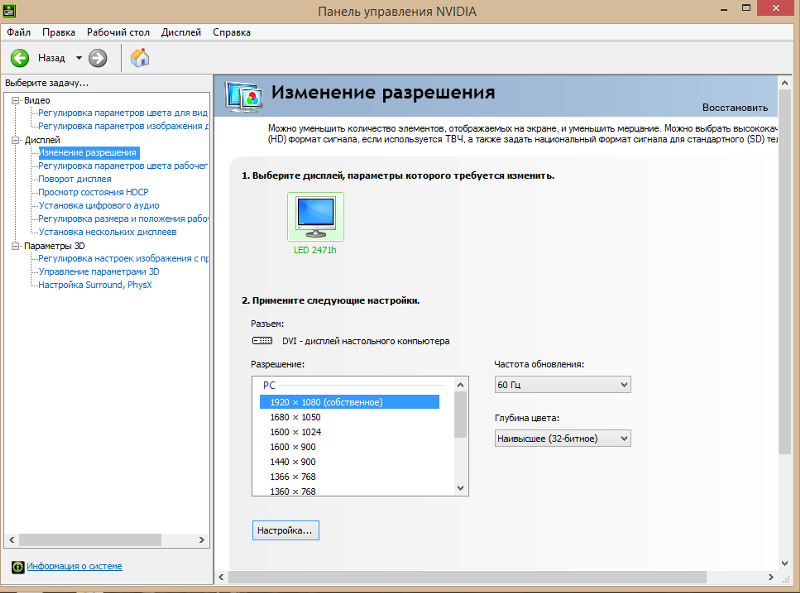Open Просмотр состояния HDCP task
The width and height of the screenshot is (800, 593).
click(x=94, y=192)
